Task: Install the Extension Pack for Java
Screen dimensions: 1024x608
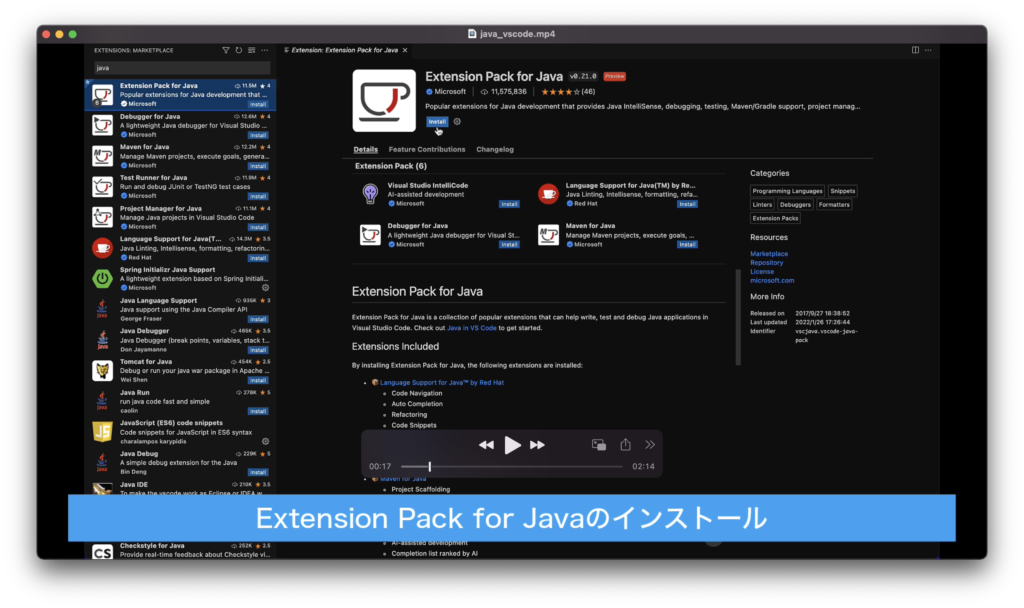Action: tap(437, 121)
